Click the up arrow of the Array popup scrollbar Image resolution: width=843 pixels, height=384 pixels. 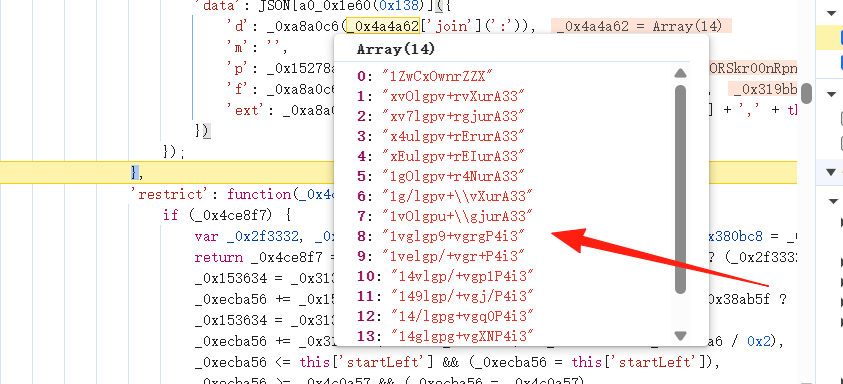click(x=680, y=73)
